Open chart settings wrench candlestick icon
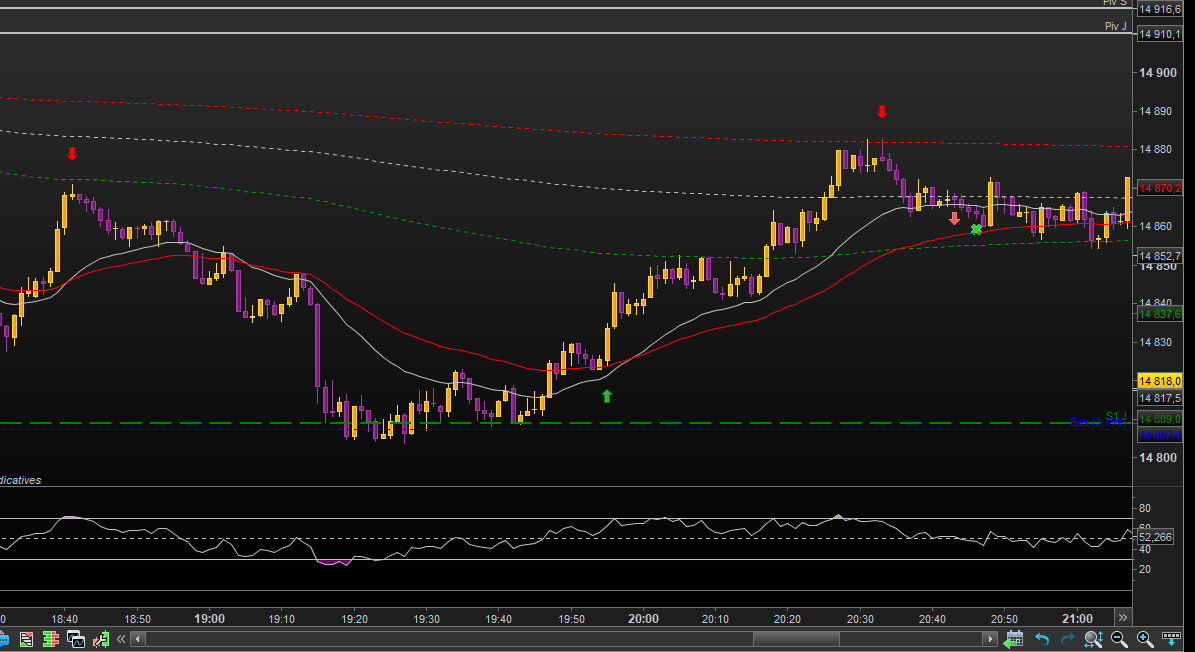 (100, 639)
